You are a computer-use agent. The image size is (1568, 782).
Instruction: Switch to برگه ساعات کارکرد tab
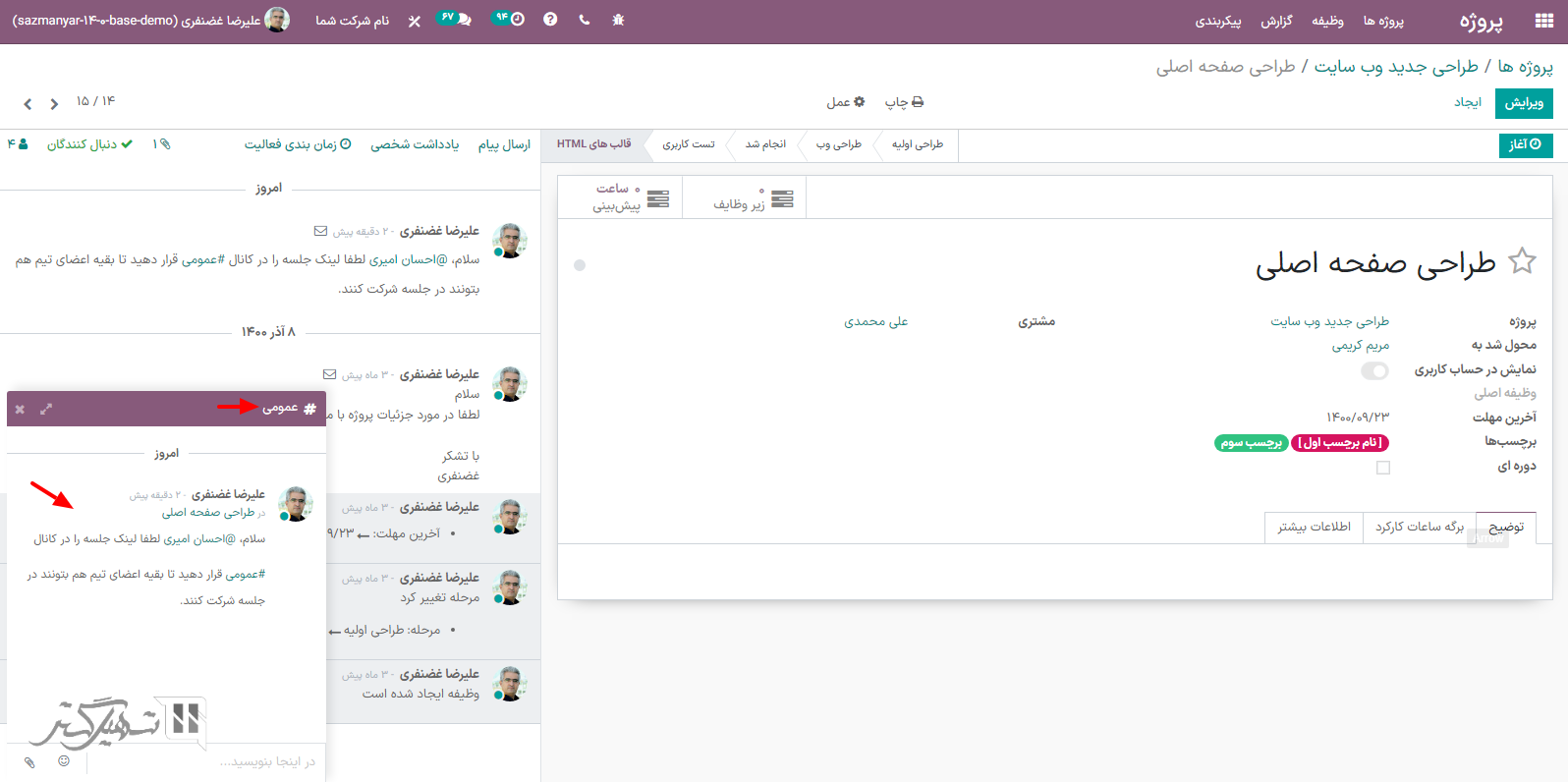pyautogui.click(x=1420, y=528)
